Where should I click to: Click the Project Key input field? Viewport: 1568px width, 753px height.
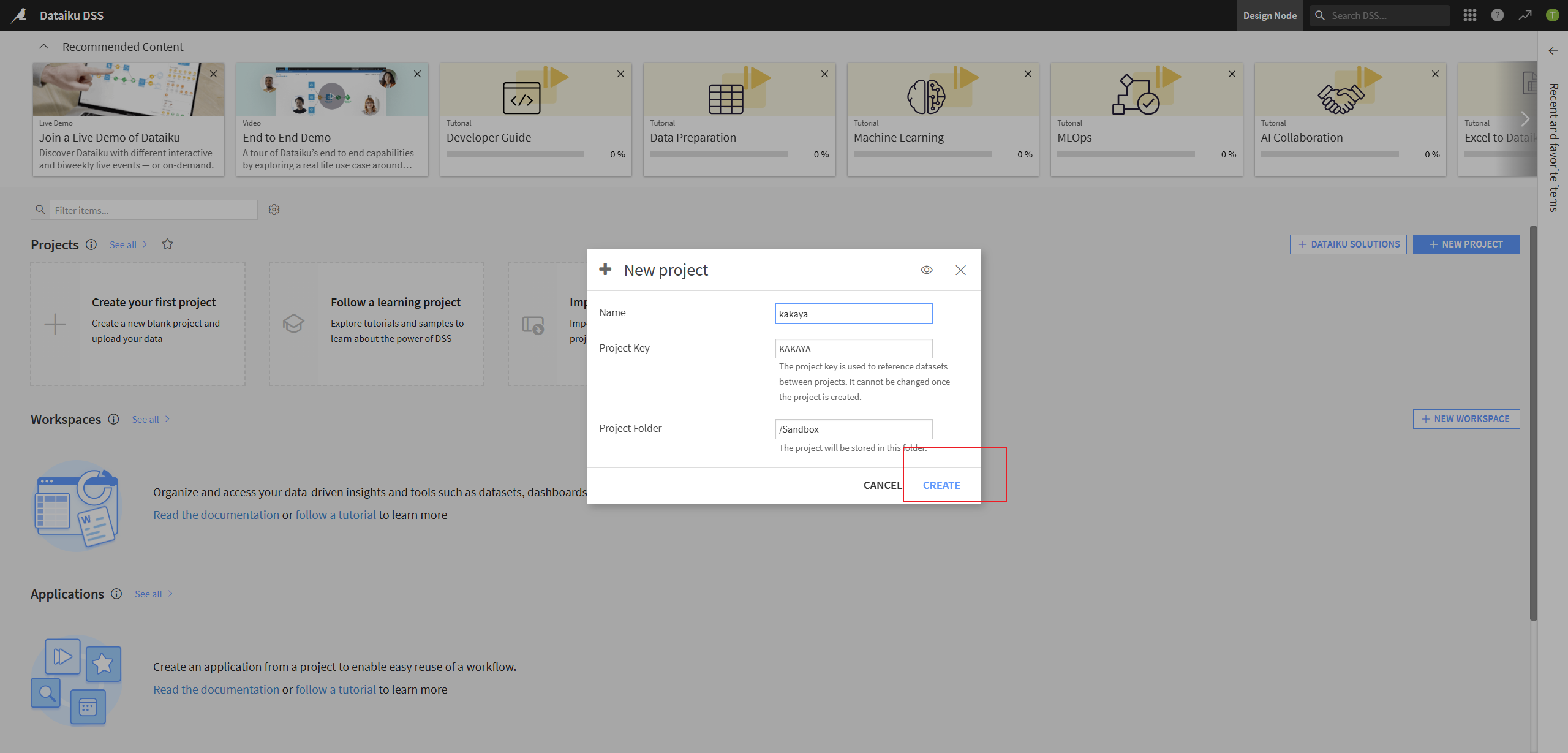click(x=854, y=349)
